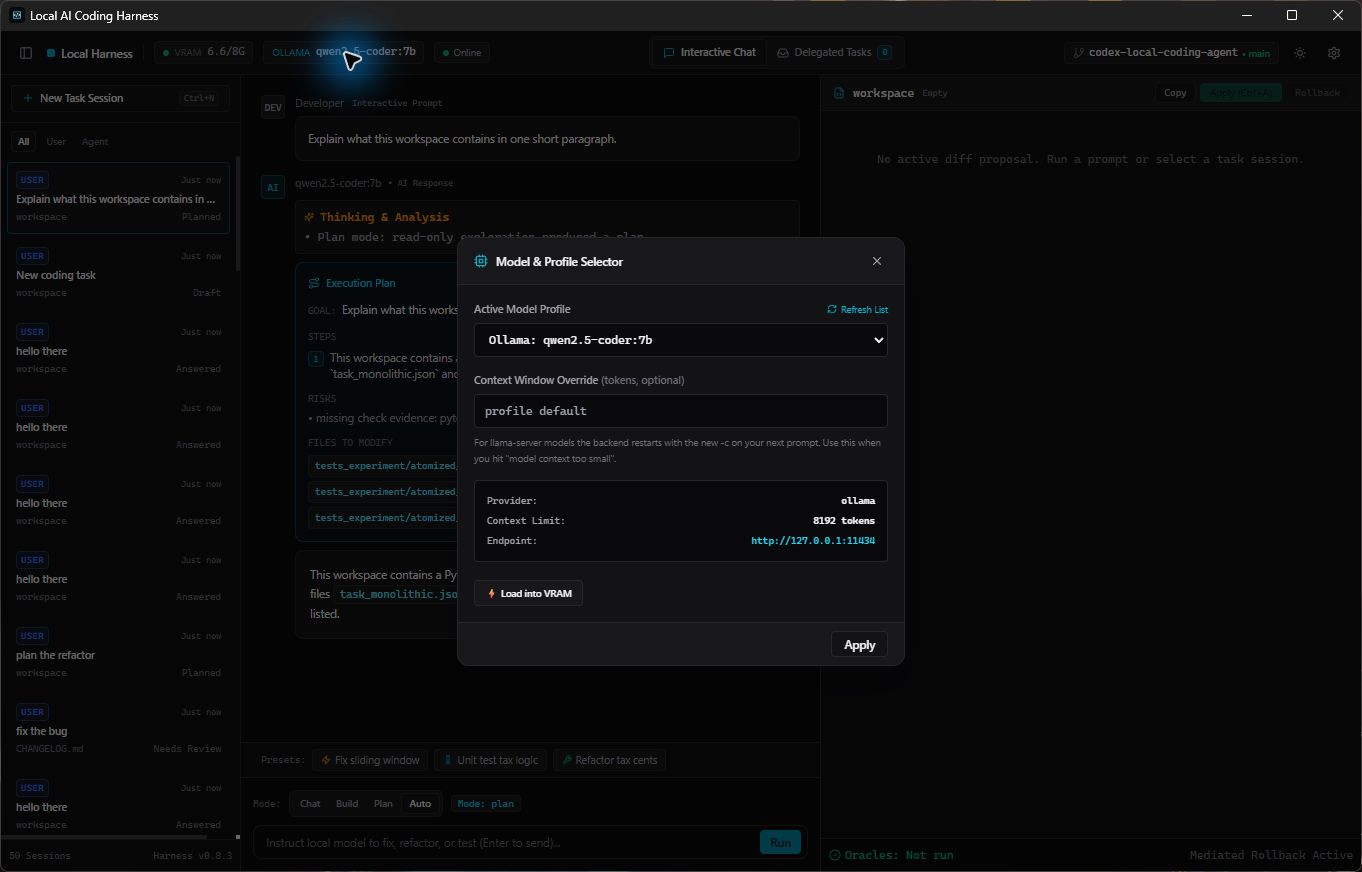Viewport: 1362px width, 872px height.
Task: Click Load into VRAM button
Action: click(x=528, y=593)
